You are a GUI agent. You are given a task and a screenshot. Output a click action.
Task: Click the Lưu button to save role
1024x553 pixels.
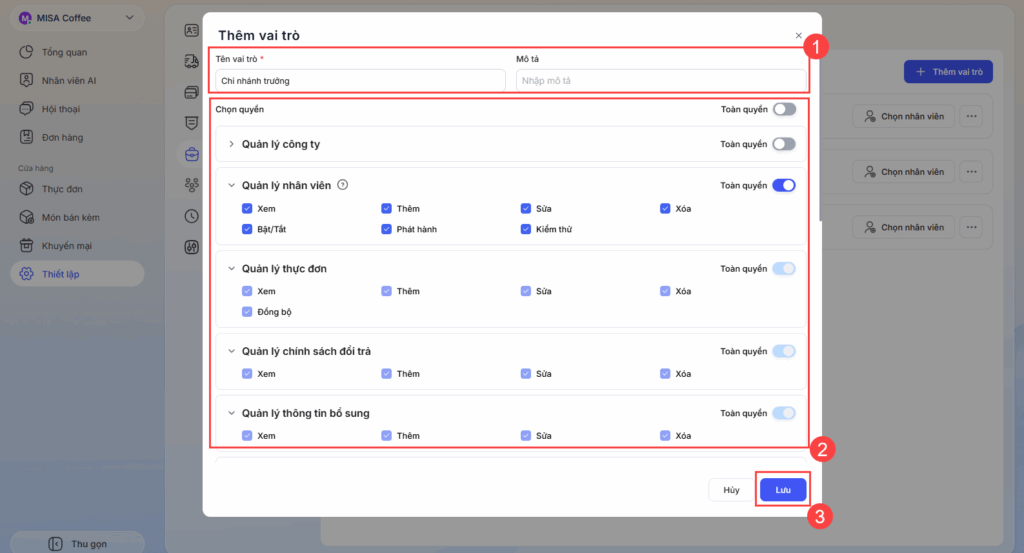click(x=783, y=490)
